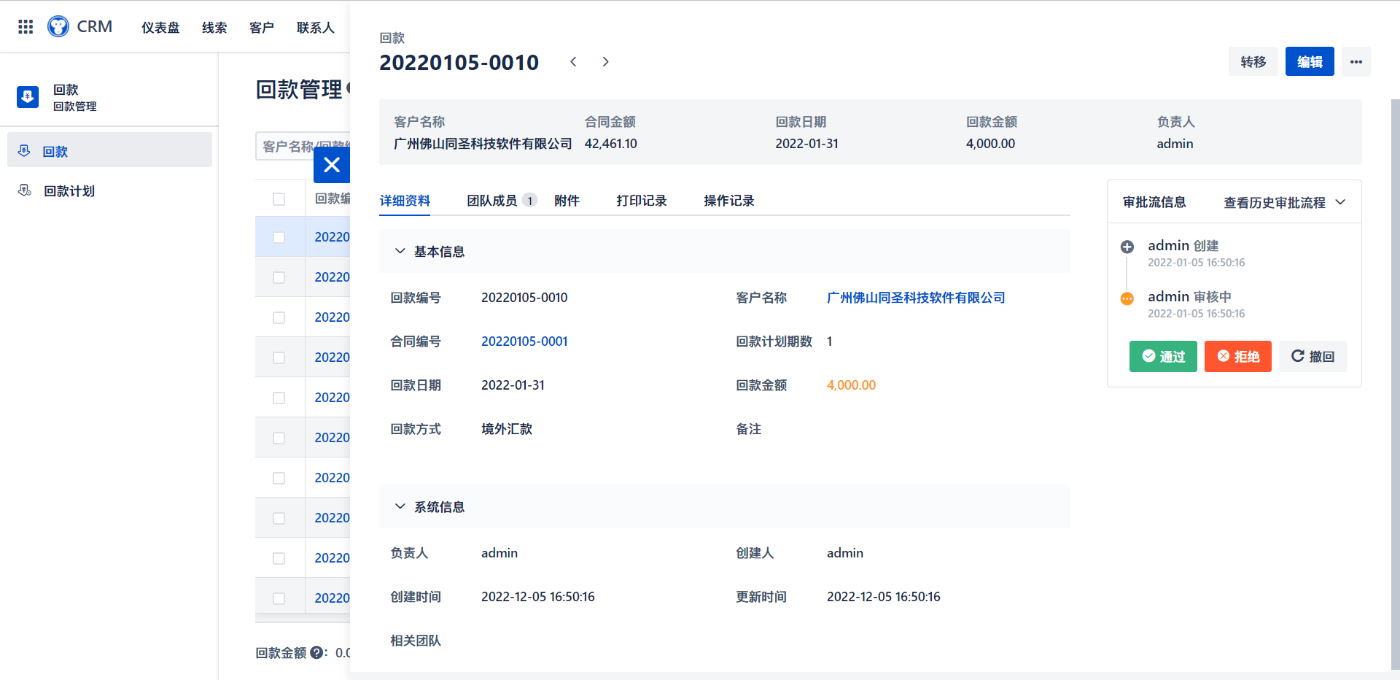
Task: Click the help icon next to 回款金额
Action: point(317,652)
